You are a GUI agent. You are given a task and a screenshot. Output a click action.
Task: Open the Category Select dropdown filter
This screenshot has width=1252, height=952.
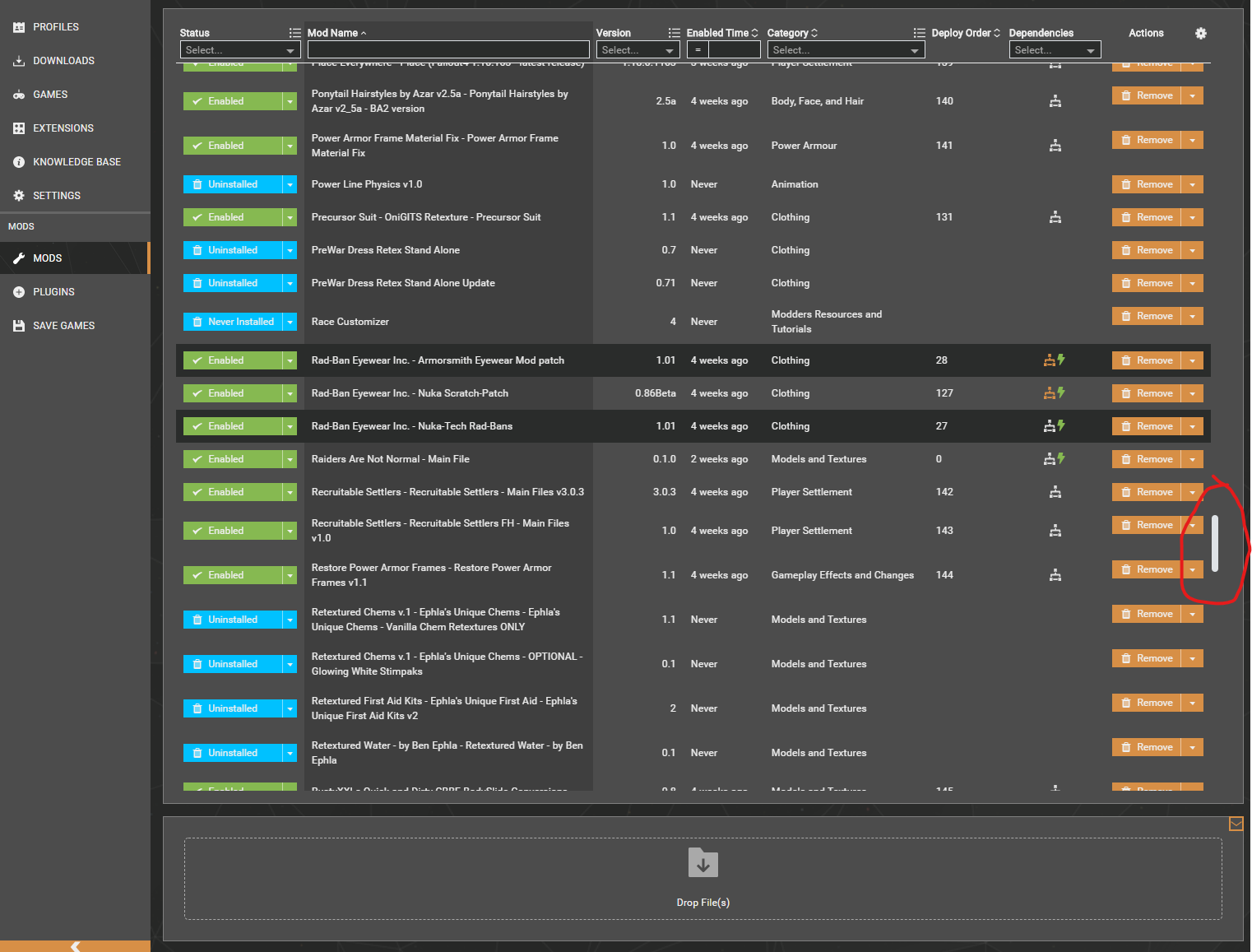(846, 49)
